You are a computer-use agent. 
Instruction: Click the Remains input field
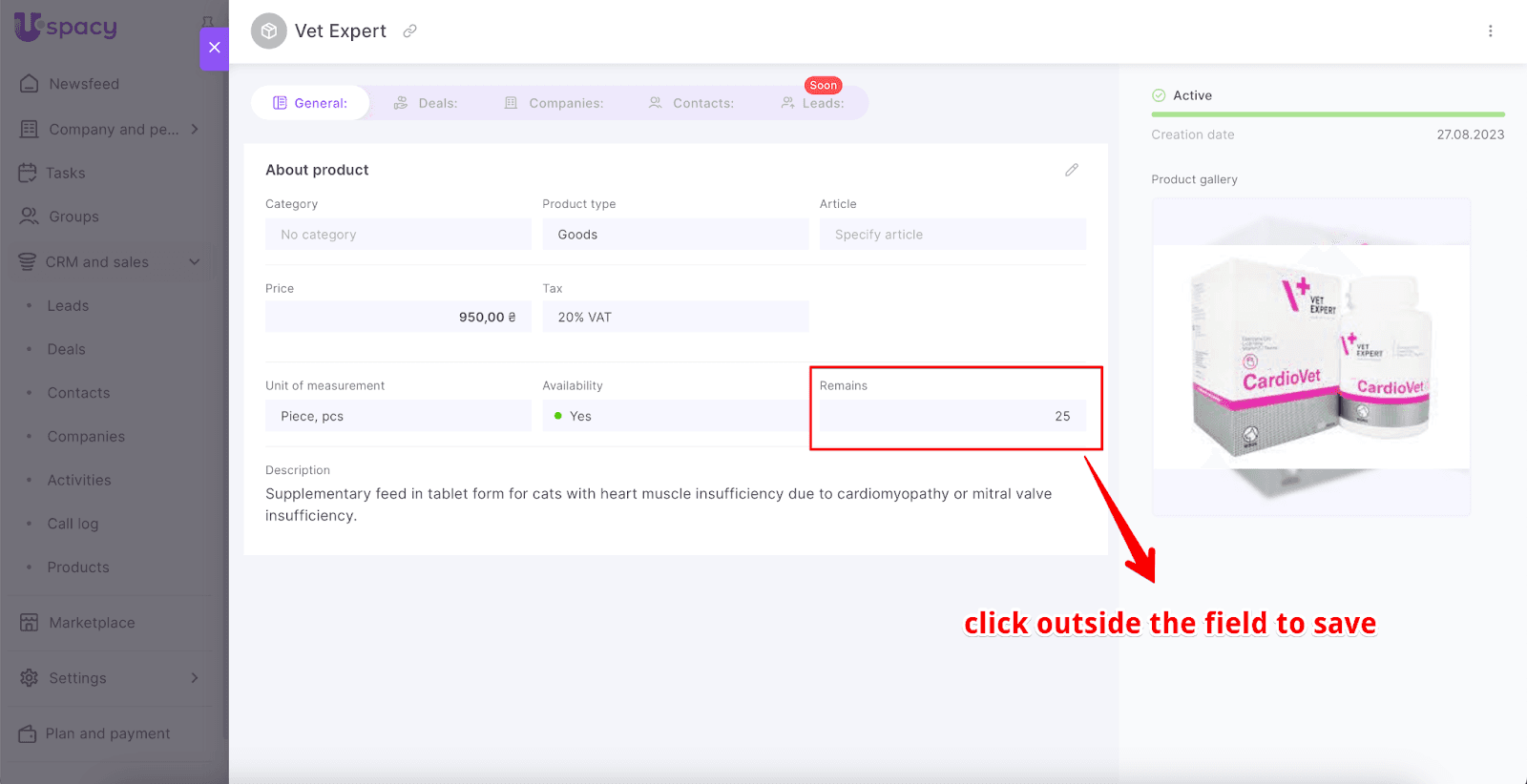[952, 416]
